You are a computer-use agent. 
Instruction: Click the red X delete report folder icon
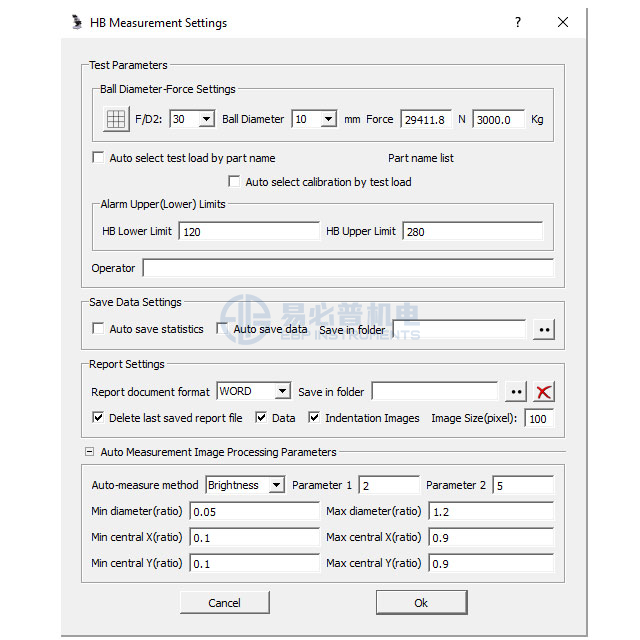544,392
